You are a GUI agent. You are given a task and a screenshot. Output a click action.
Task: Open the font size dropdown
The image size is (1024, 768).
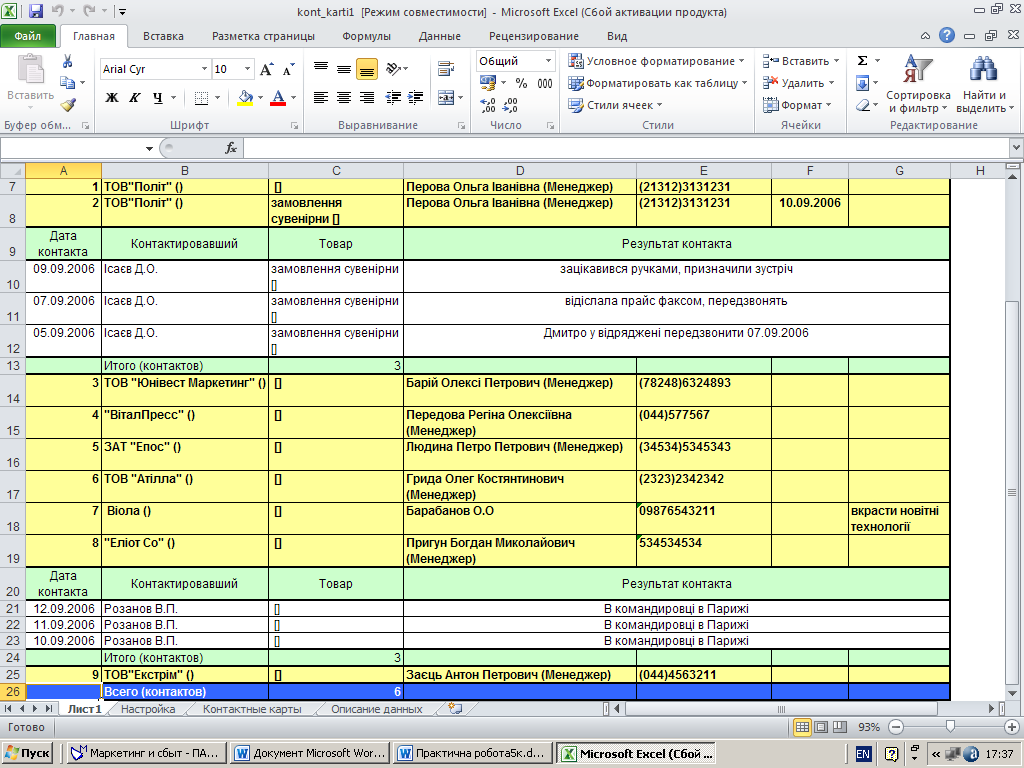click(248, 69)
